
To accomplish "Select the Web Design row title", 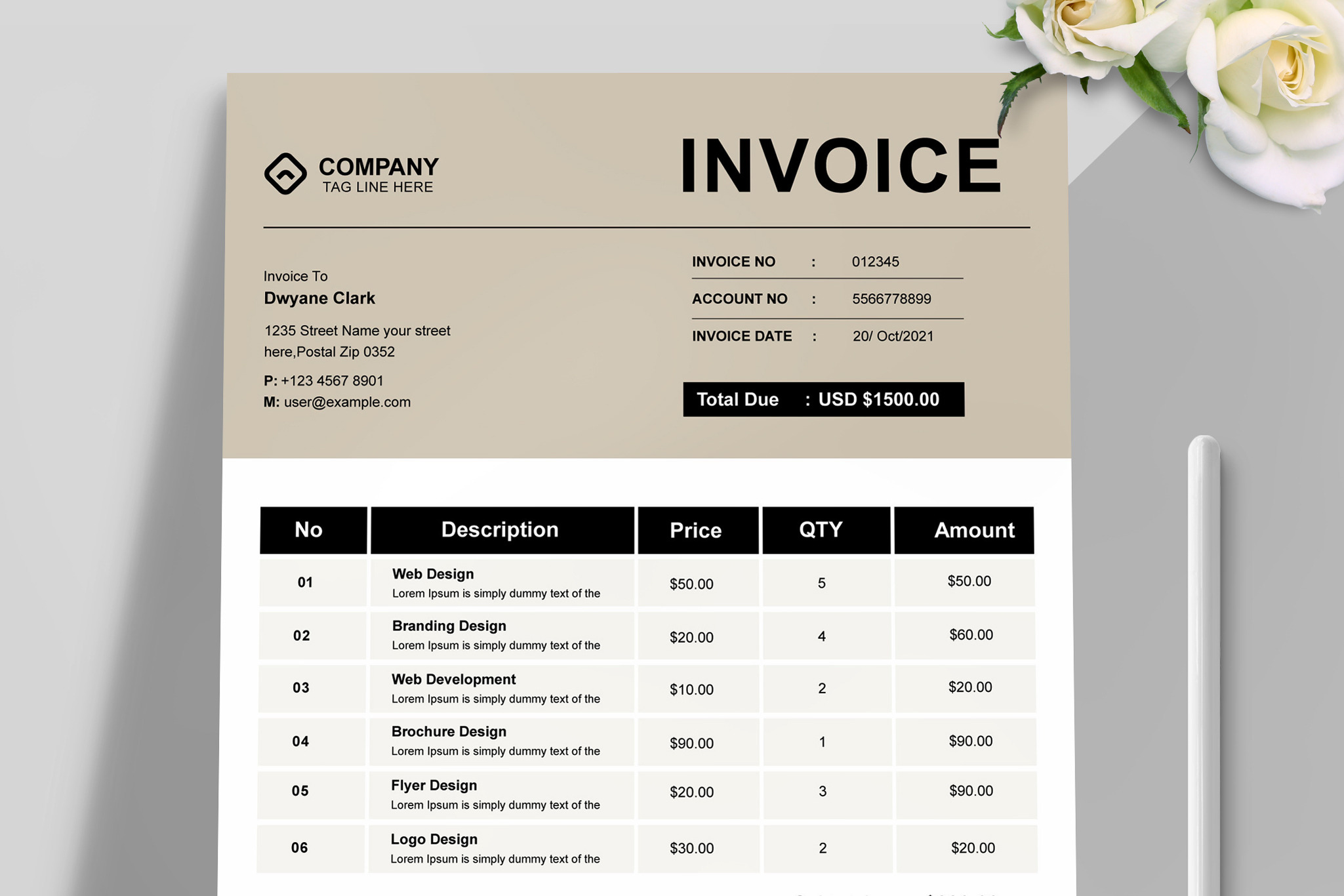I will coord(433,574).
